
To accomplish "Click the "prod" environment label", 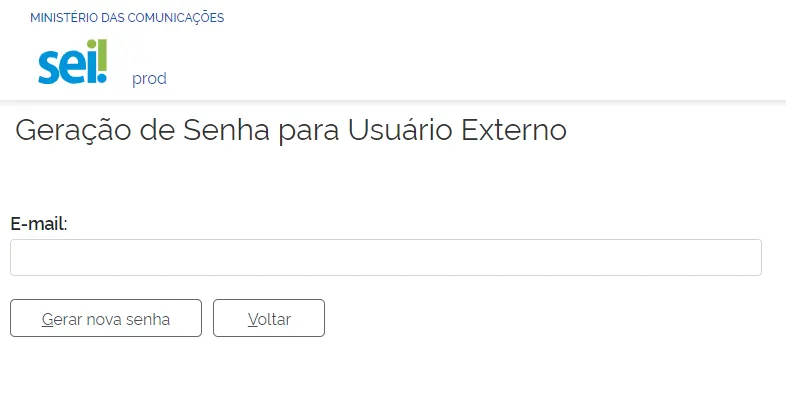I will (x=149, y=79).
